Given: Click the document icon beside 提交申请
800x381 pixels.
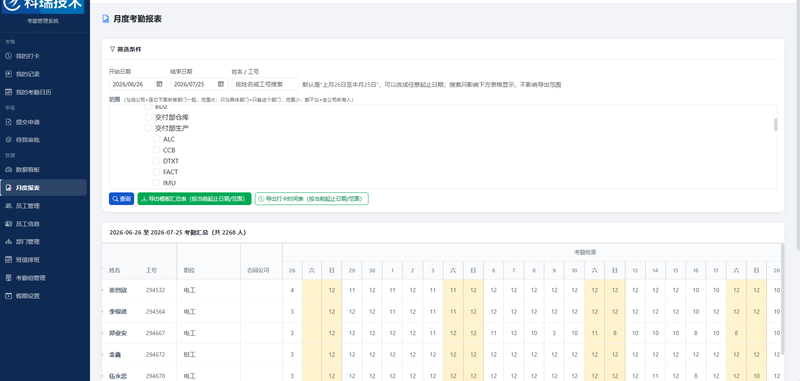Looking at the screenshot, I should pyautogui.click(x=8, y=122).
